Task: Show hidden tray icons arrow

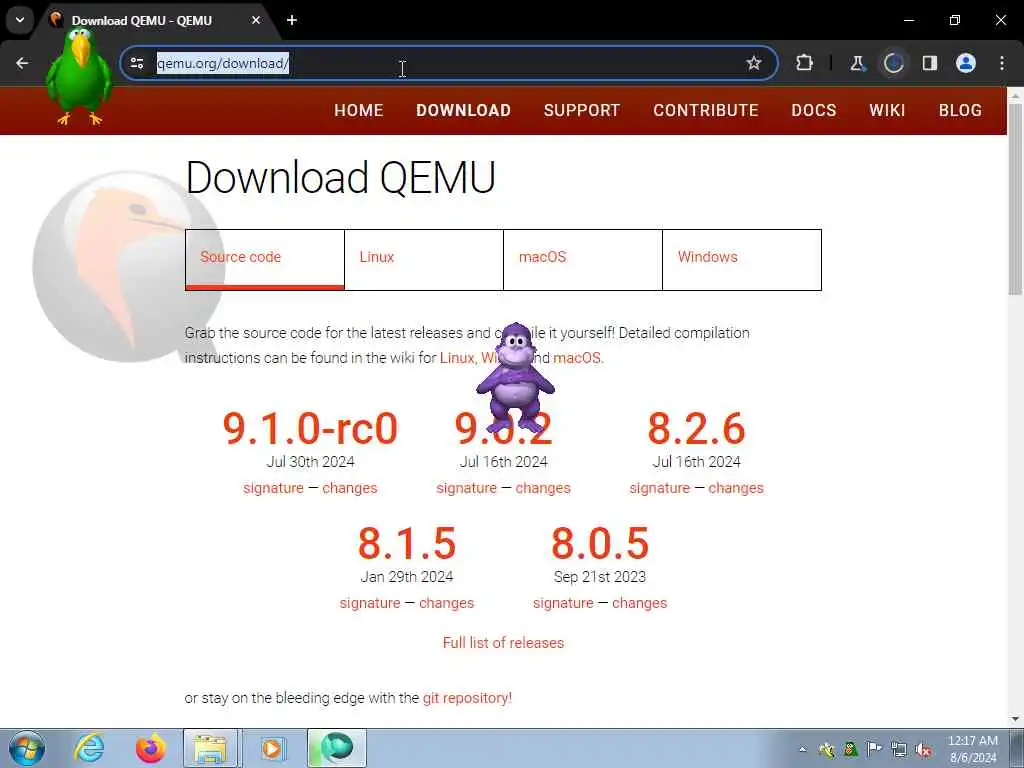Action: coord(803,749)
